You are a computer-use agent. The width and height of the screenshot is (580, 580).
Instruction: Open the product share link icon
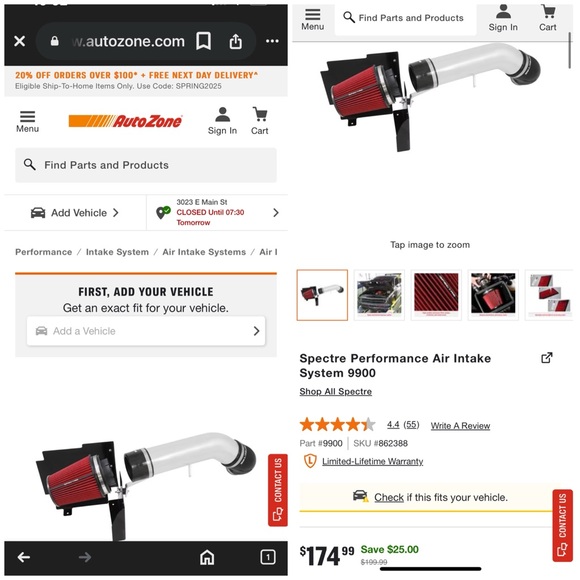pyautogui.click(x=547, y=358)
